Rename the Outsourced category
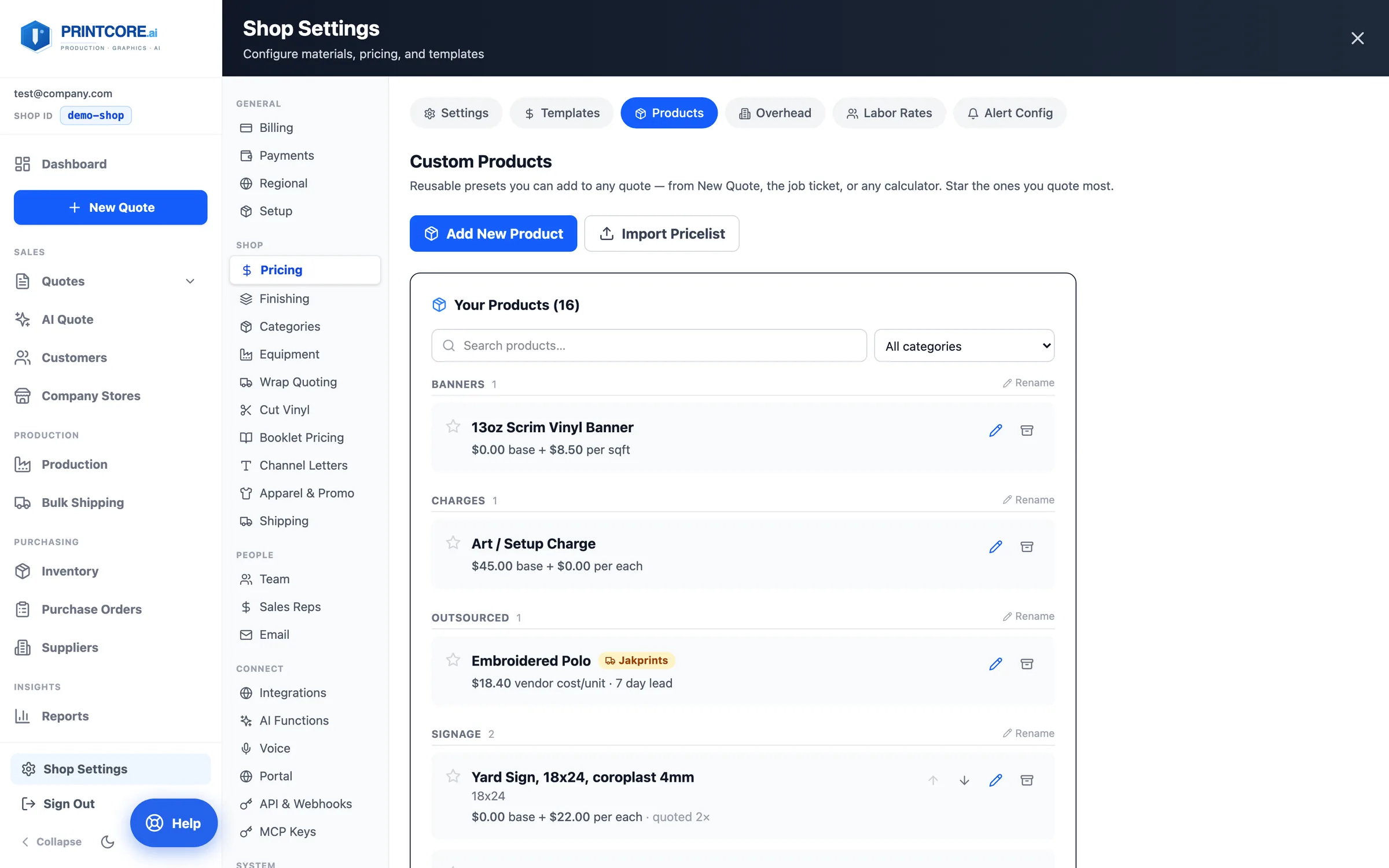Image resolution: width=1389 pixels, height=868 pixels. (1028, 616)
